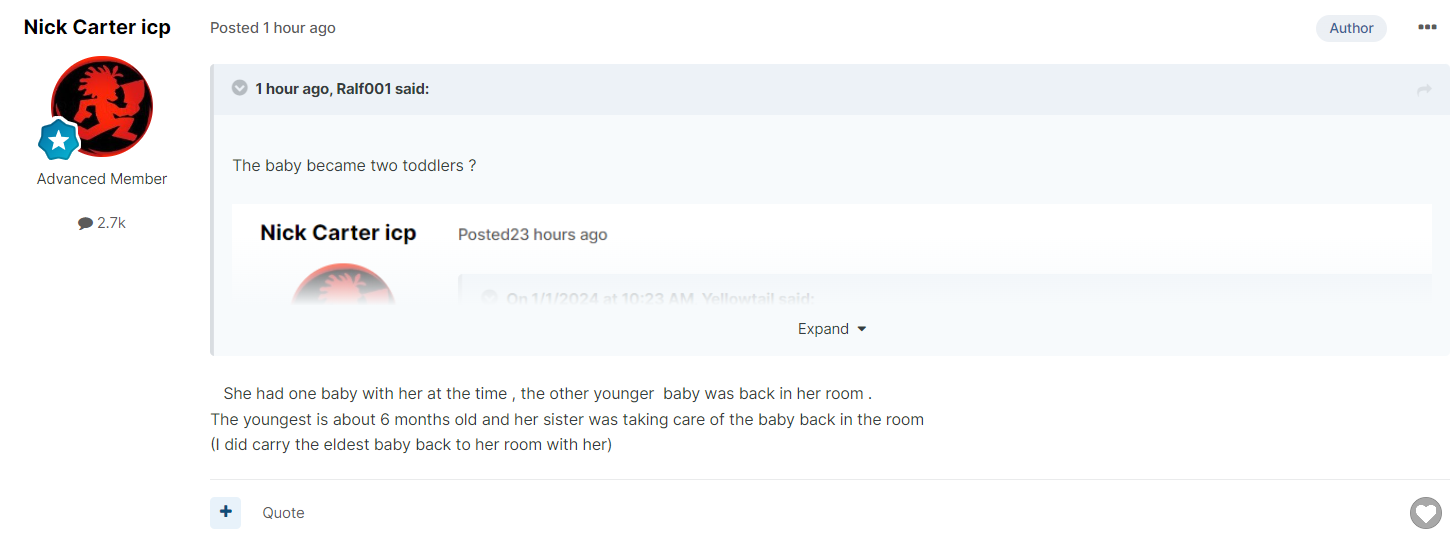Toggle the faded nested quote collapse icon

click(x=489, y=298)
